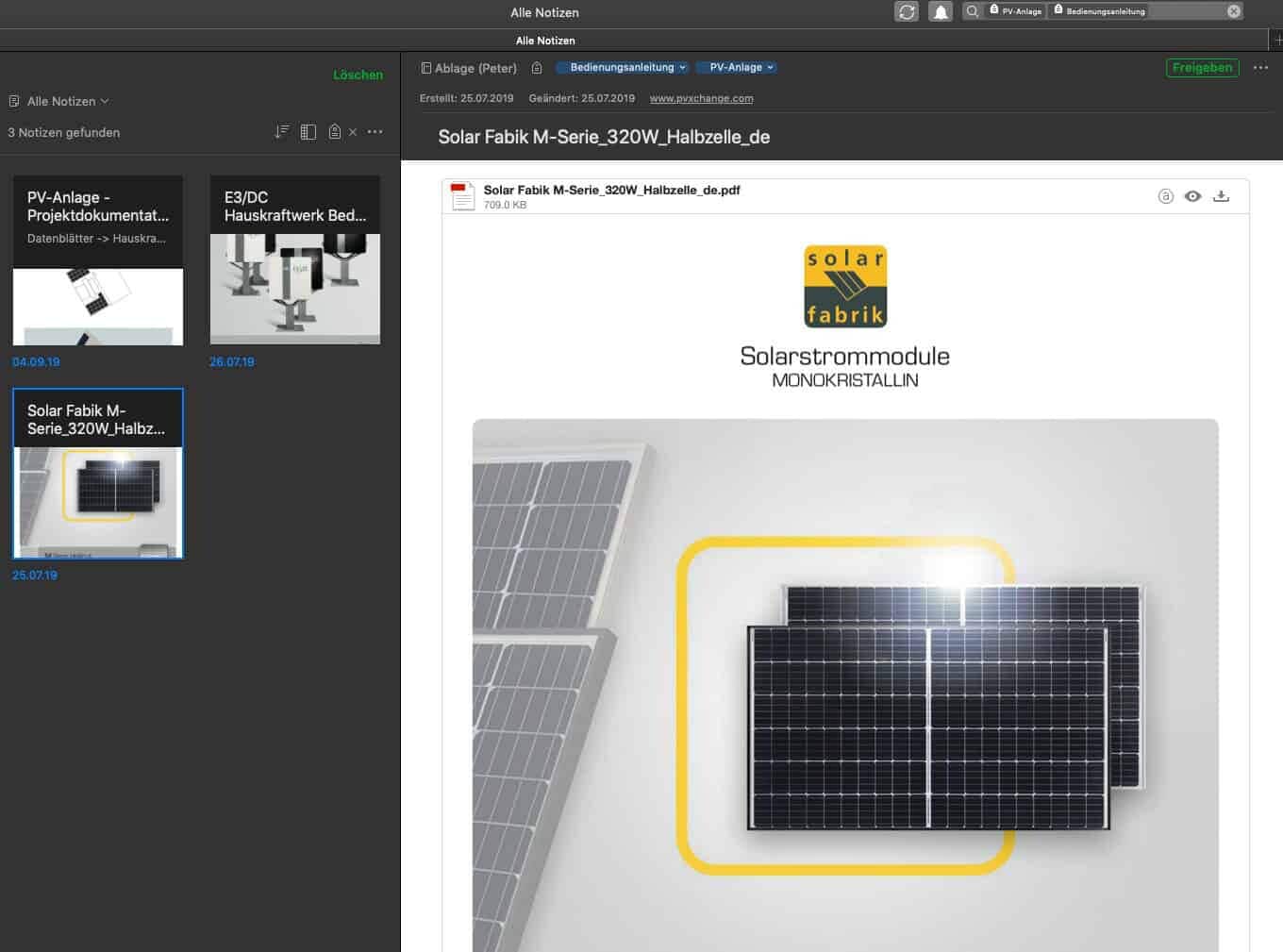Click the Freigeben share button
Screen dimensions: 1283x952
(1202, 67)
